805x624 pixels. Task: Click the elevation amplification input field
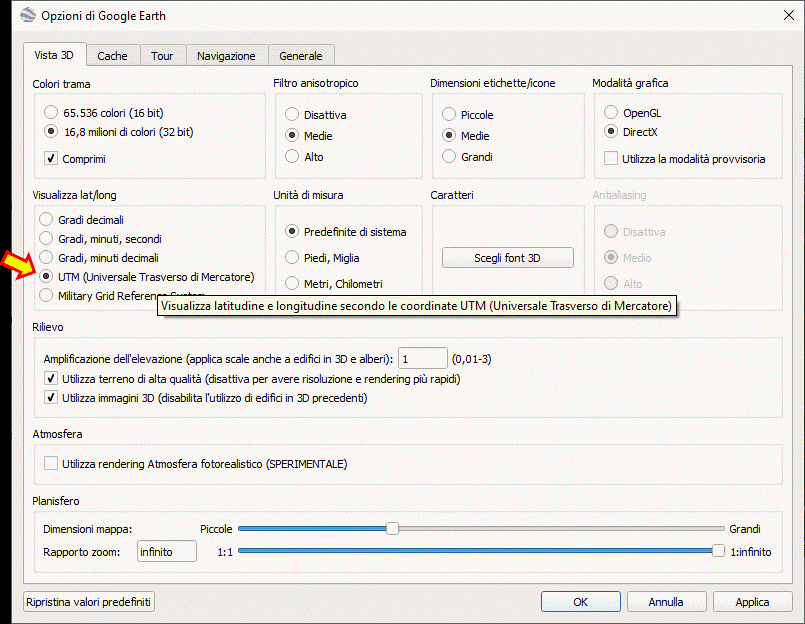pos(423,358)
